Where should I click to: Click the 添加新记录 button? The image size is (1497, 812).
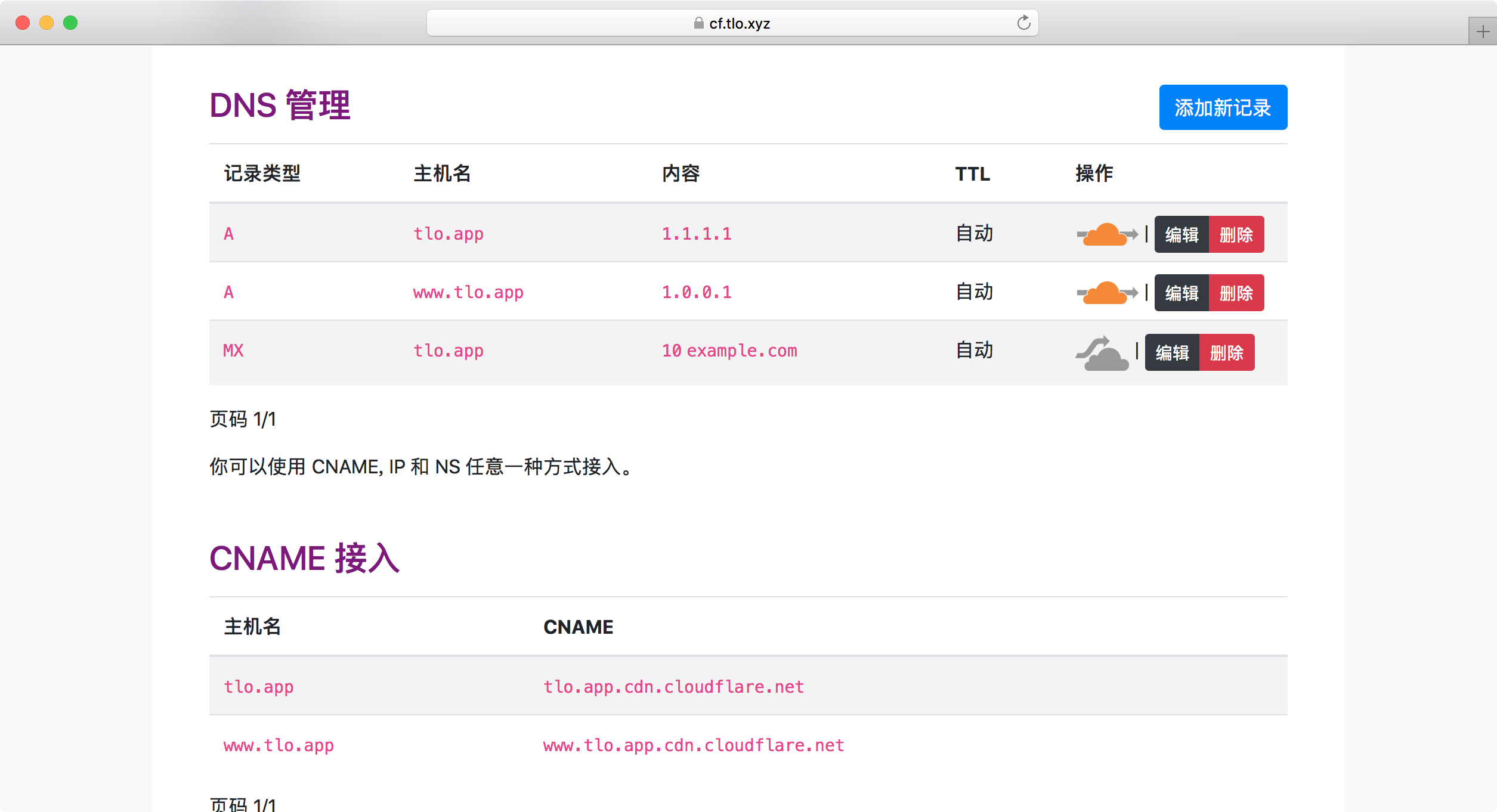(1223, 107)
